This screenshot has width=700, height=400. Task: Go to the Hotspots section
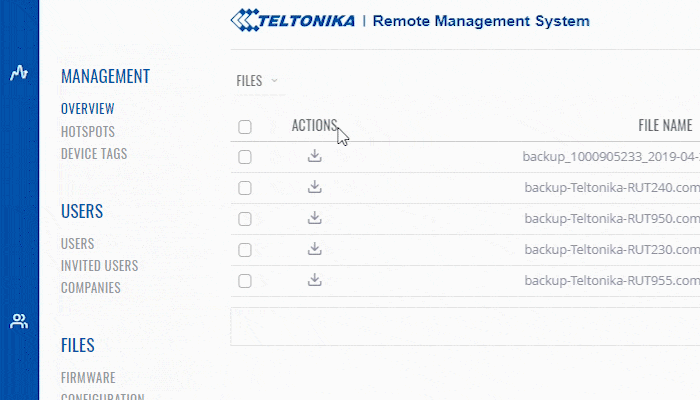(88, 132)
